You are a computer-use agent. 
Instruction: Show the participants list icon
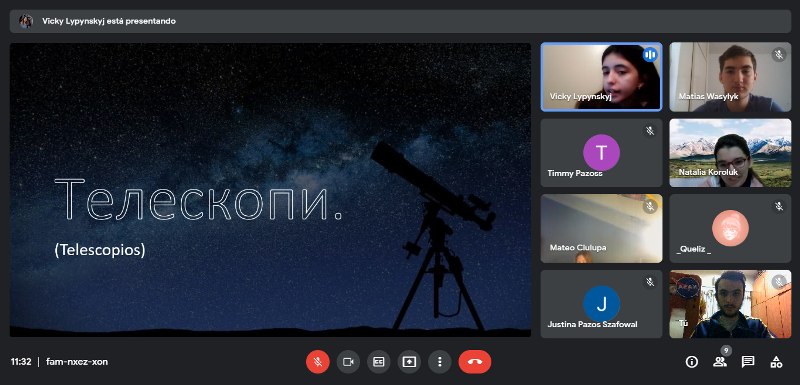(x=720, y=362)
